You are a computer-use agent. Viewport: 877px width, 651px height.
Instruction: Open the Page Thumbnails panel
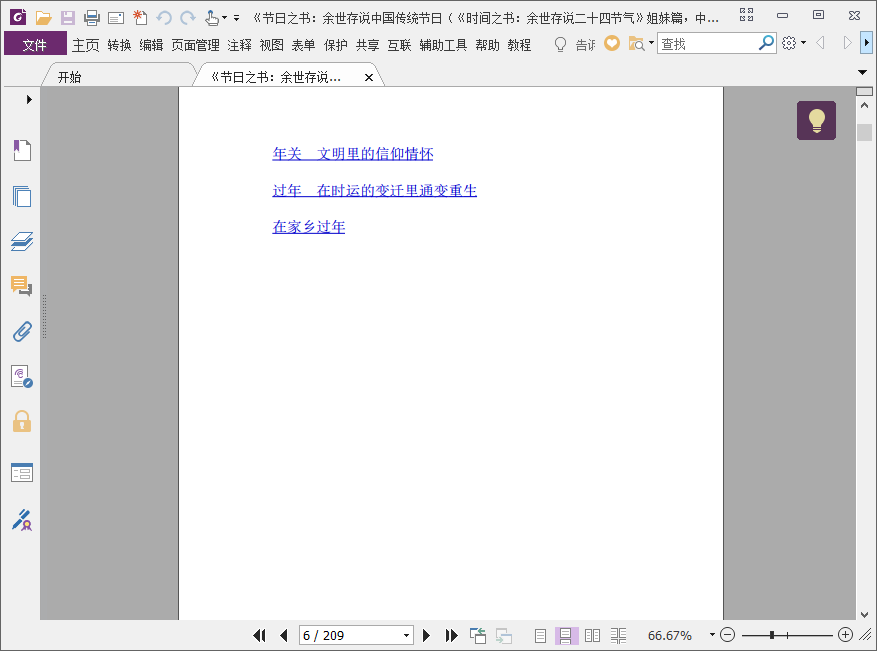(x=22, y=196)
